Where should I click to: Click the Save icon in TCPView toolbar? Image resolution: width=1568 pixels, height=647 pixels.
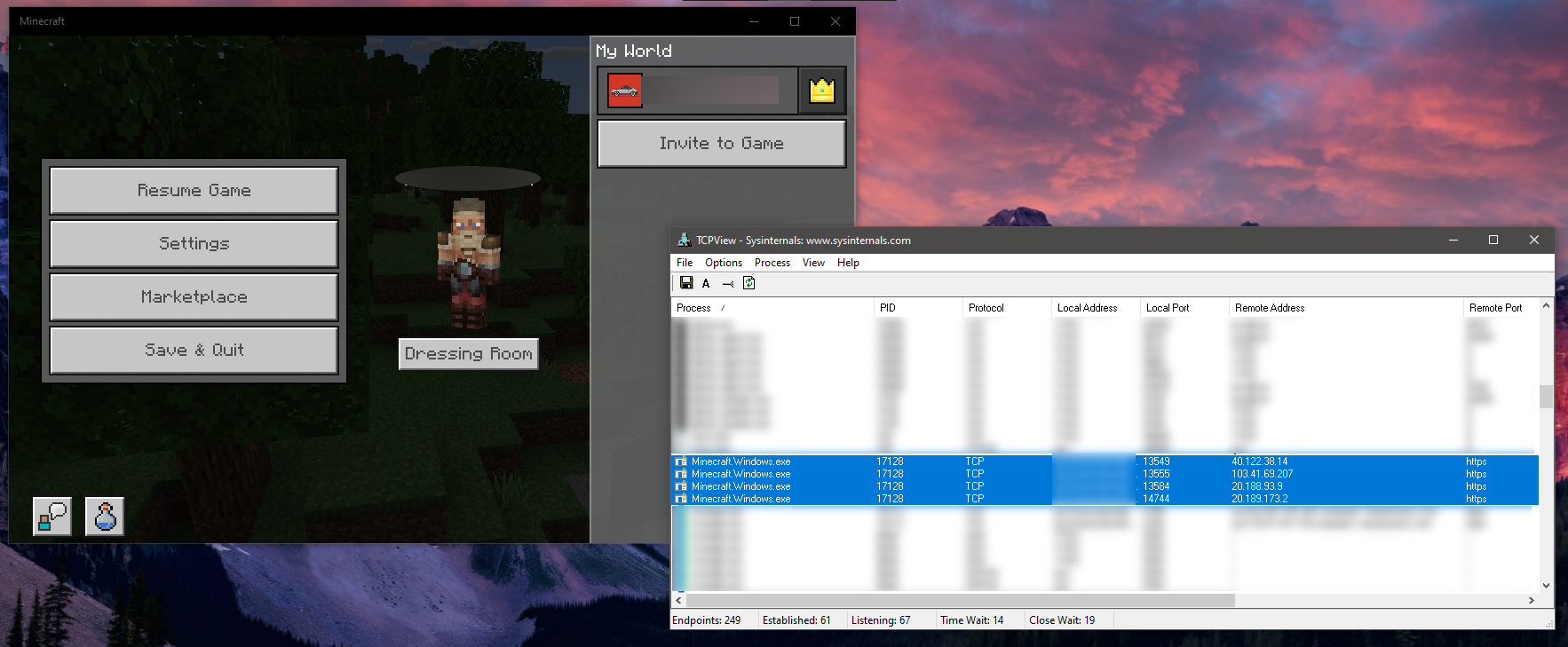tap(686, 283)
